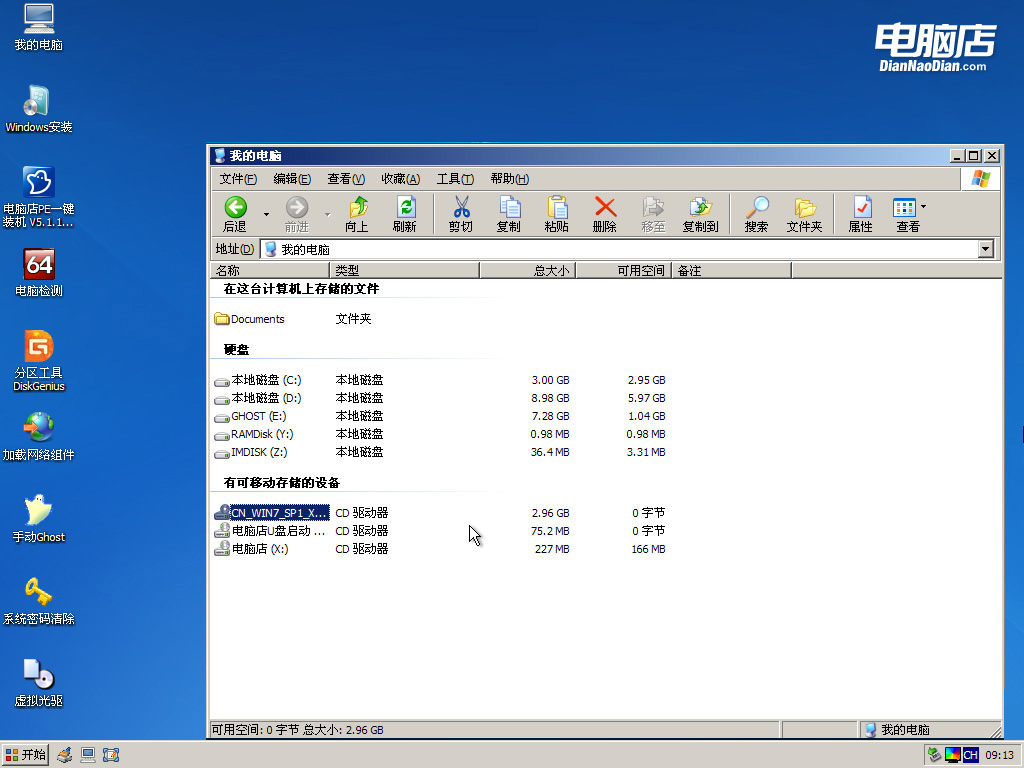Start Windows安装 from the desktop
The height and width of the screenshot is (768, 1024).
click(x=38, y=108)
